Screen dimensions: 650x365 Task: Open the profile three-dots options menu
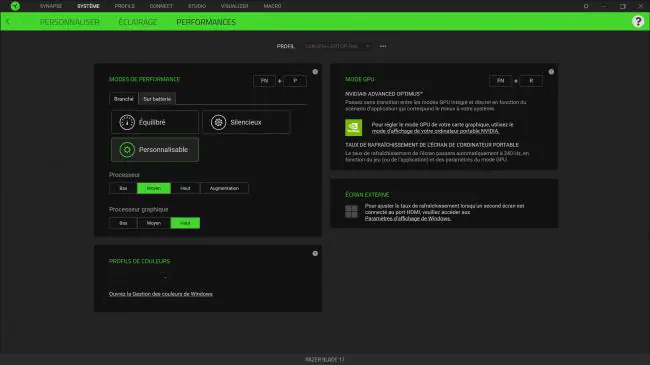point(383,46)
